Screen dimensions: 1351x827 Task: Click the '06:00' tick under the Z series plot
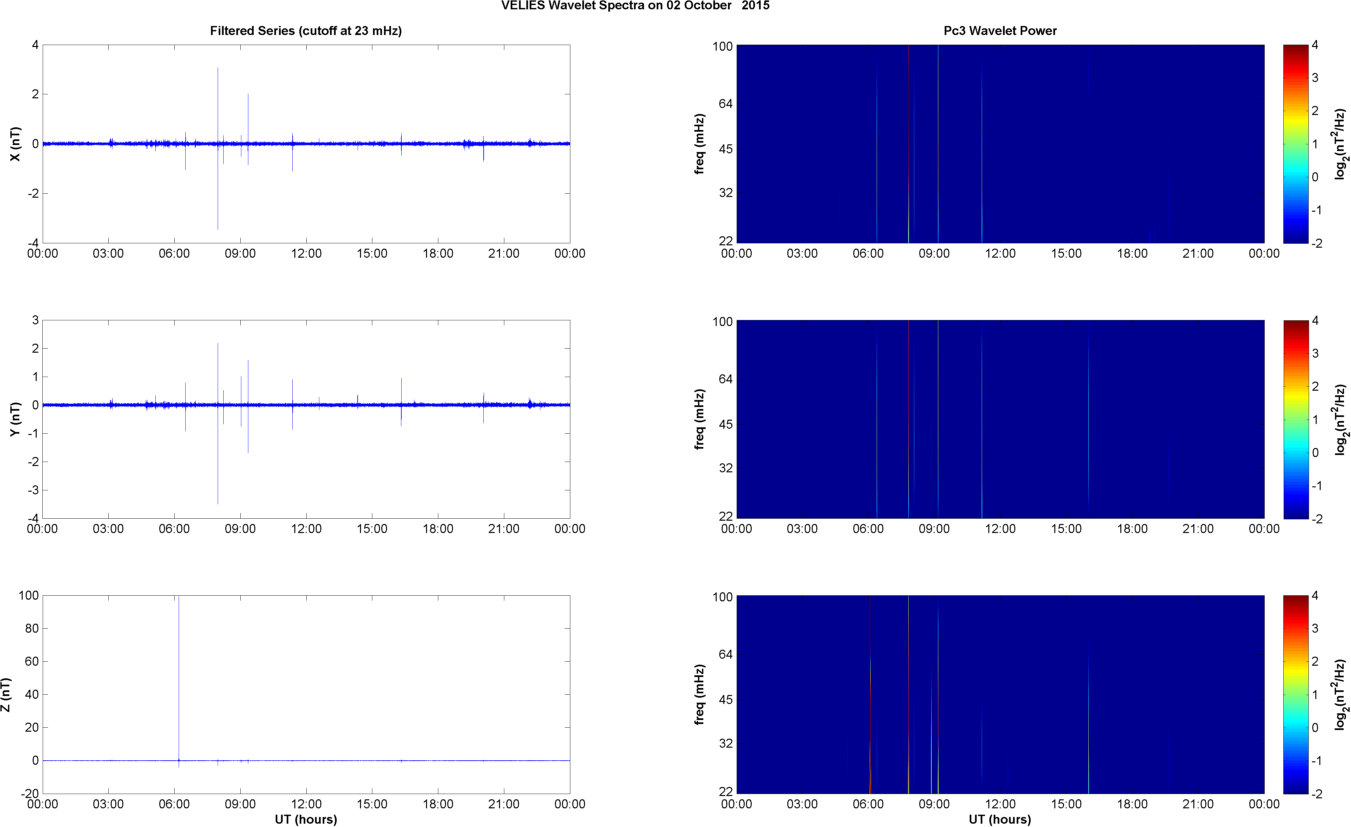coord(174,804)
